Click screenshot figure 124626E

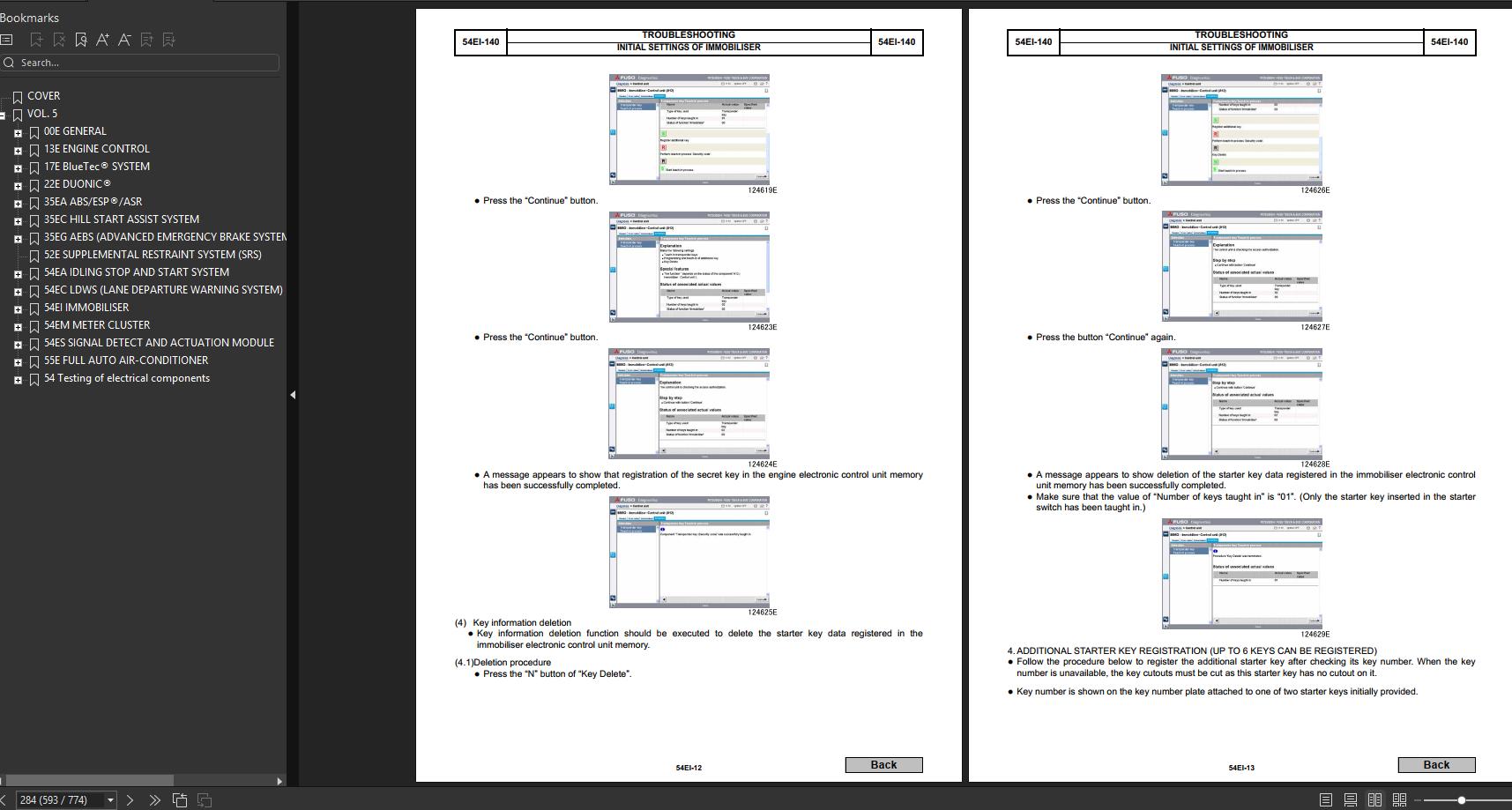(1241, 130)
